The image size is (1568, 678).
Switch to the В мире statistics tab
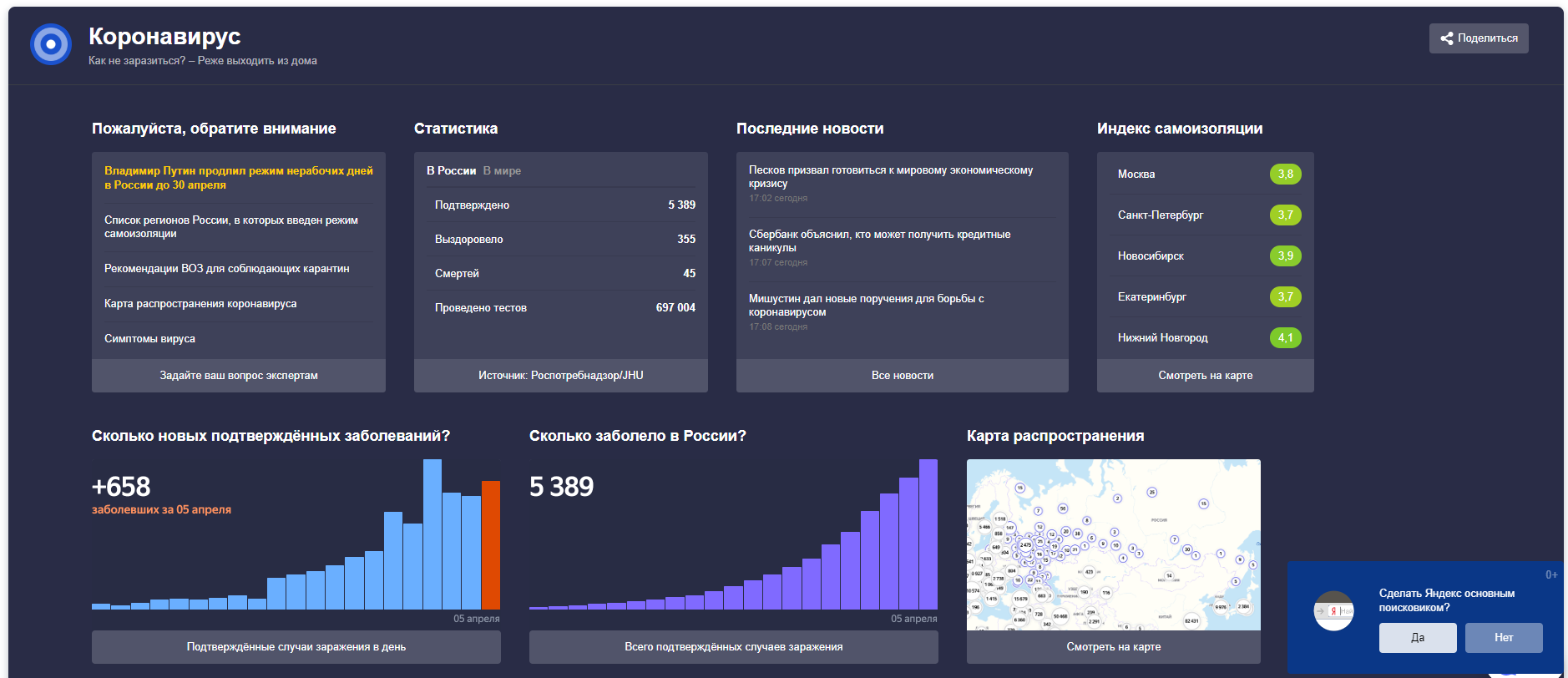[502, 170]
